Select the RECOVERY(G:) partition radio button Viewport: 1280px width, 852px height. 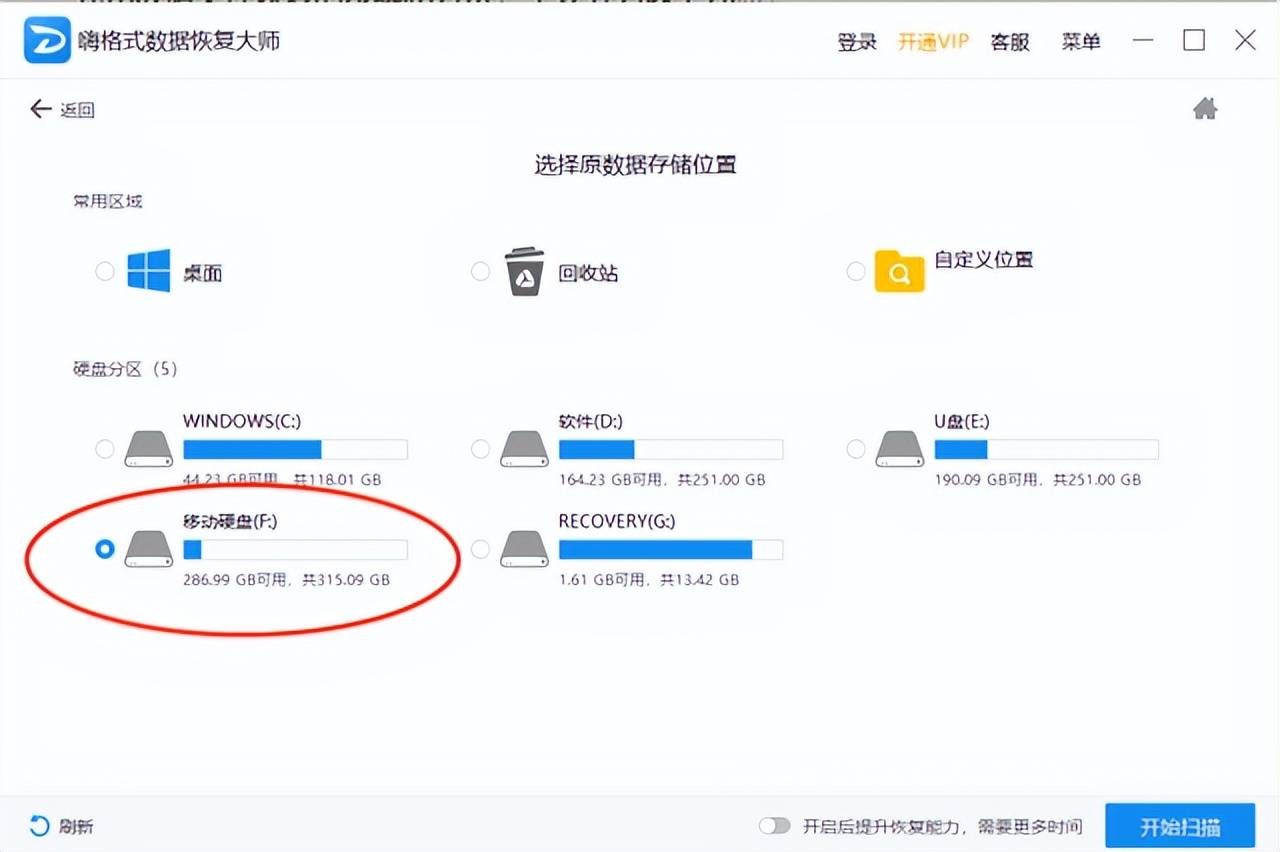[480, 549]
